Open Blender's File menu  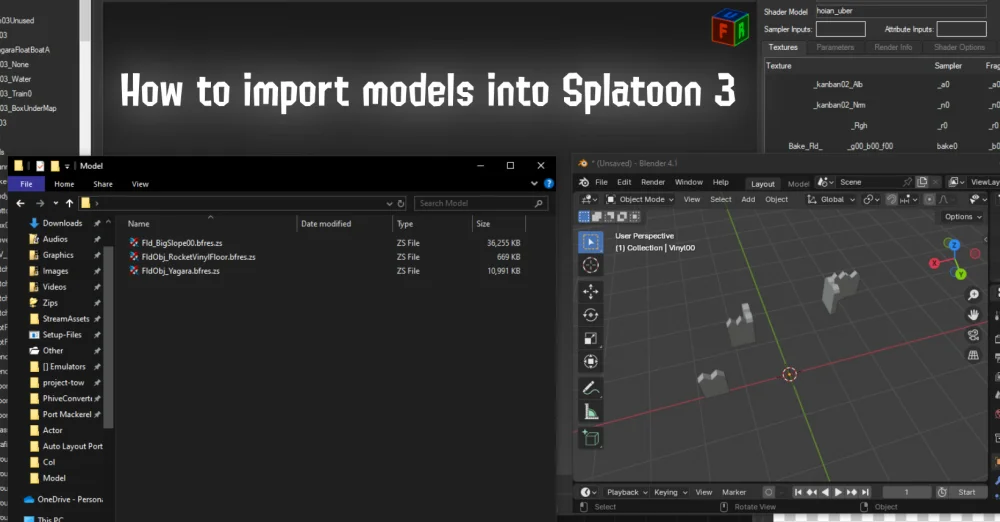(x=601, y=182)
